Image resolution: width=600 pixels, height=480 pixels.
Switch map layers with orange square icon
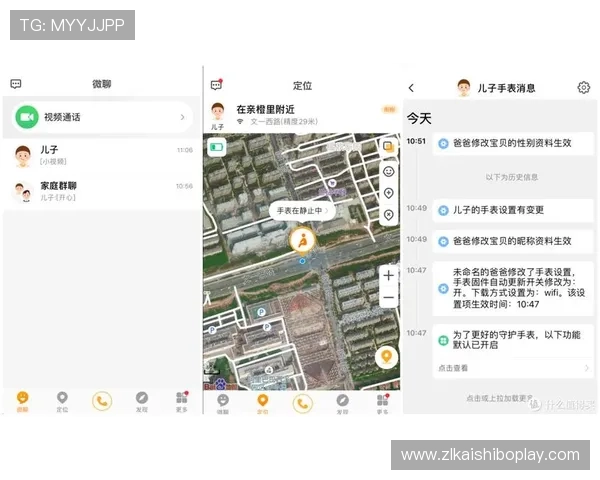click(x=389, y=147)
